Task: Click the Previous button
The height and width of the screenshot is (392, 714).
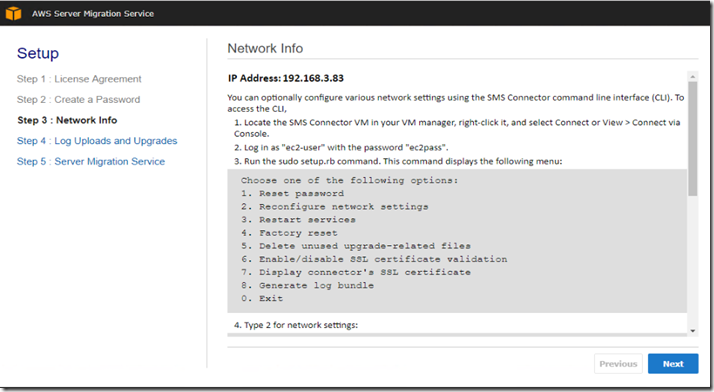Action: [x=618, y=364]
